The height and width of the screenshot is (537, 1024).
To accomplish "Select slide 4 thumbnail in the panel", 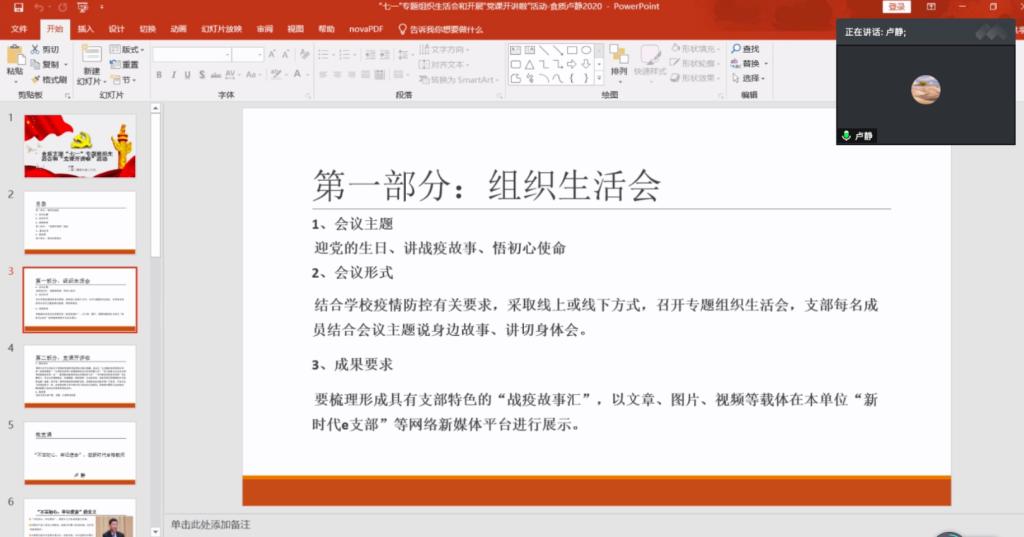I will tap(80, 376).
